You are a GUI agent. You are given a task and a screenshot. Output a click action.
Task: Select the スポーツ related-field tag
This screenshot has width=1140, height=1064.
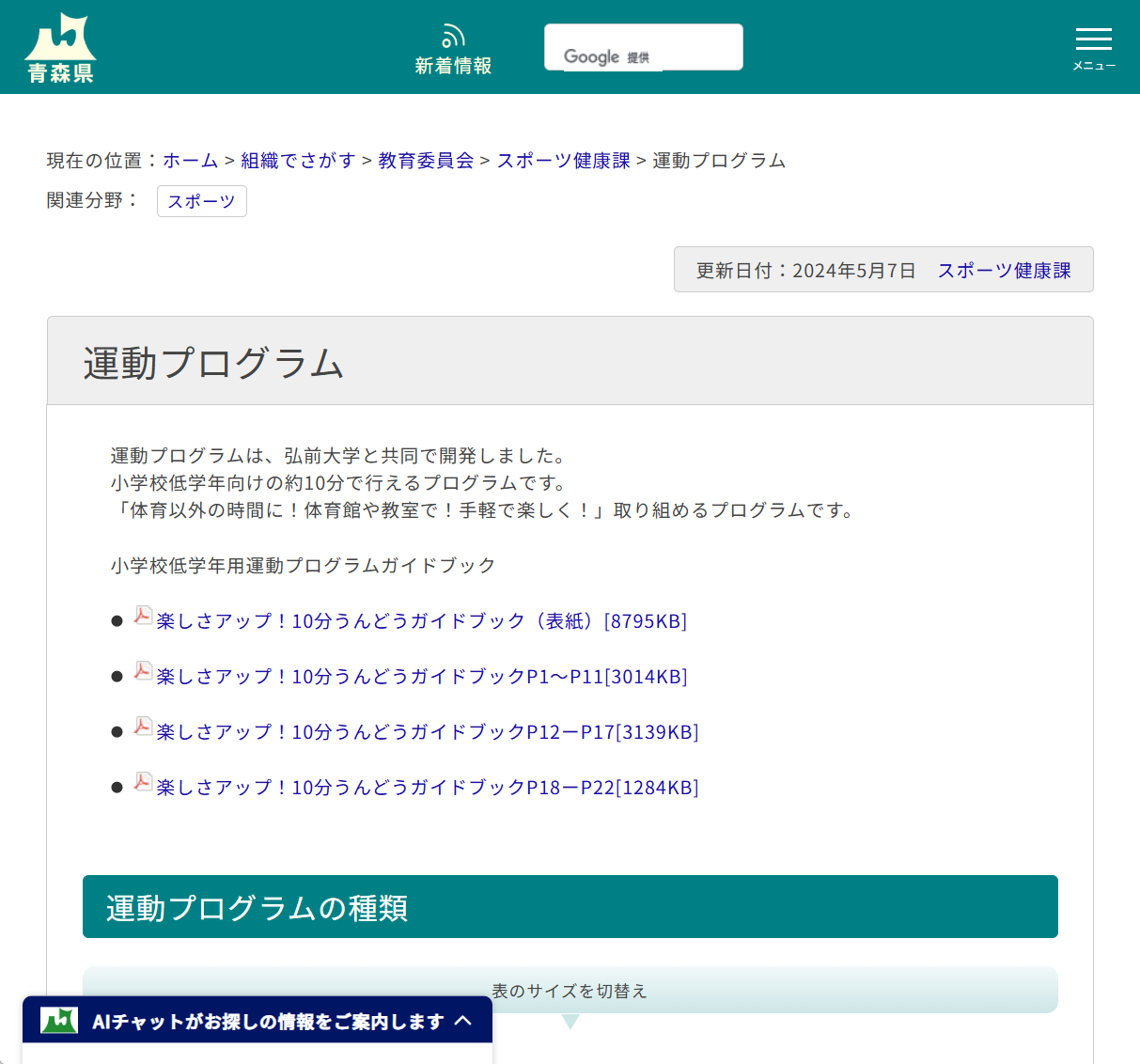tap(201, 201)
